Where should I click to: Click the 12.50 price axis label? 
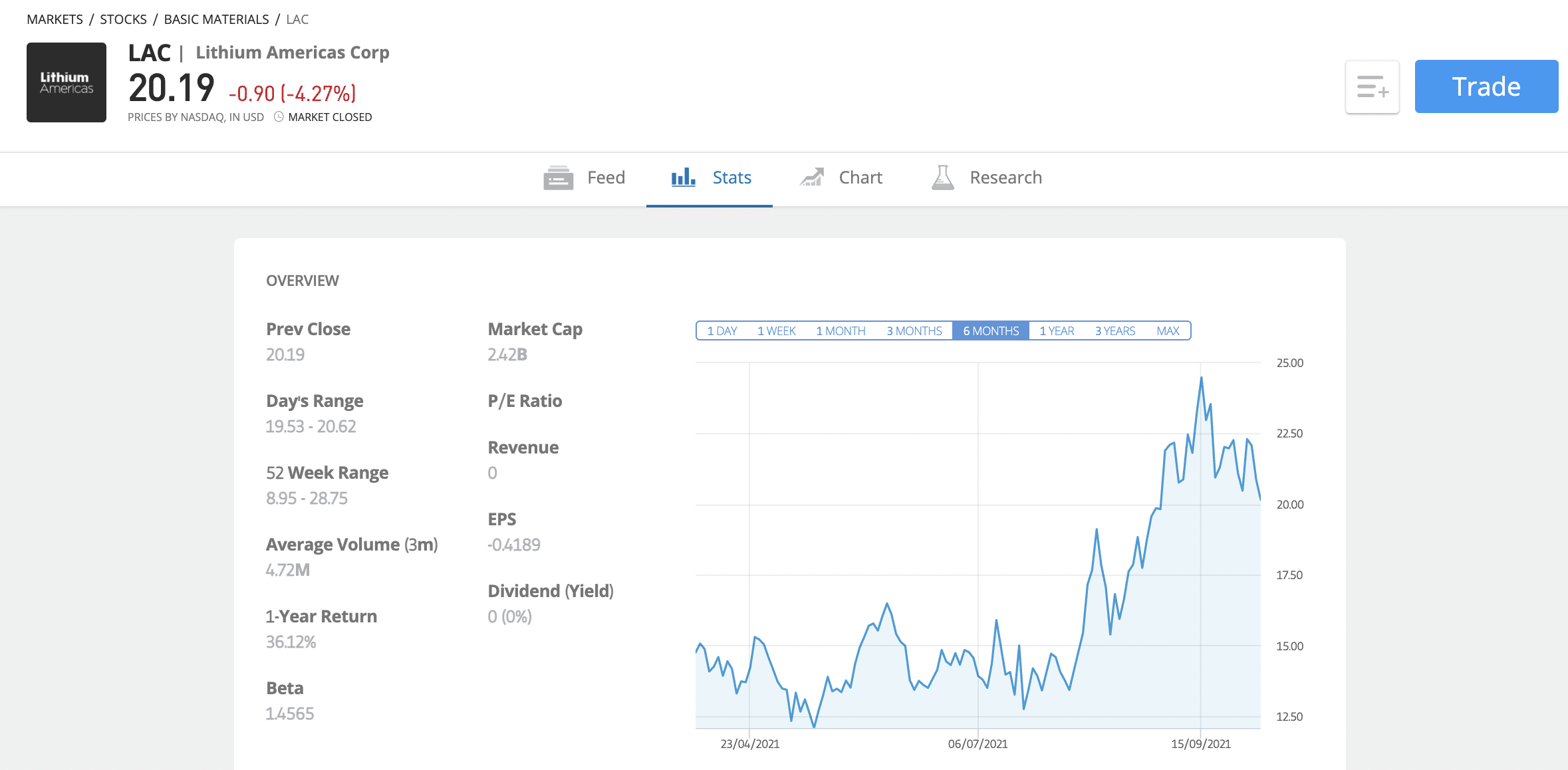pyautogui.click(x=1290, y=717)
